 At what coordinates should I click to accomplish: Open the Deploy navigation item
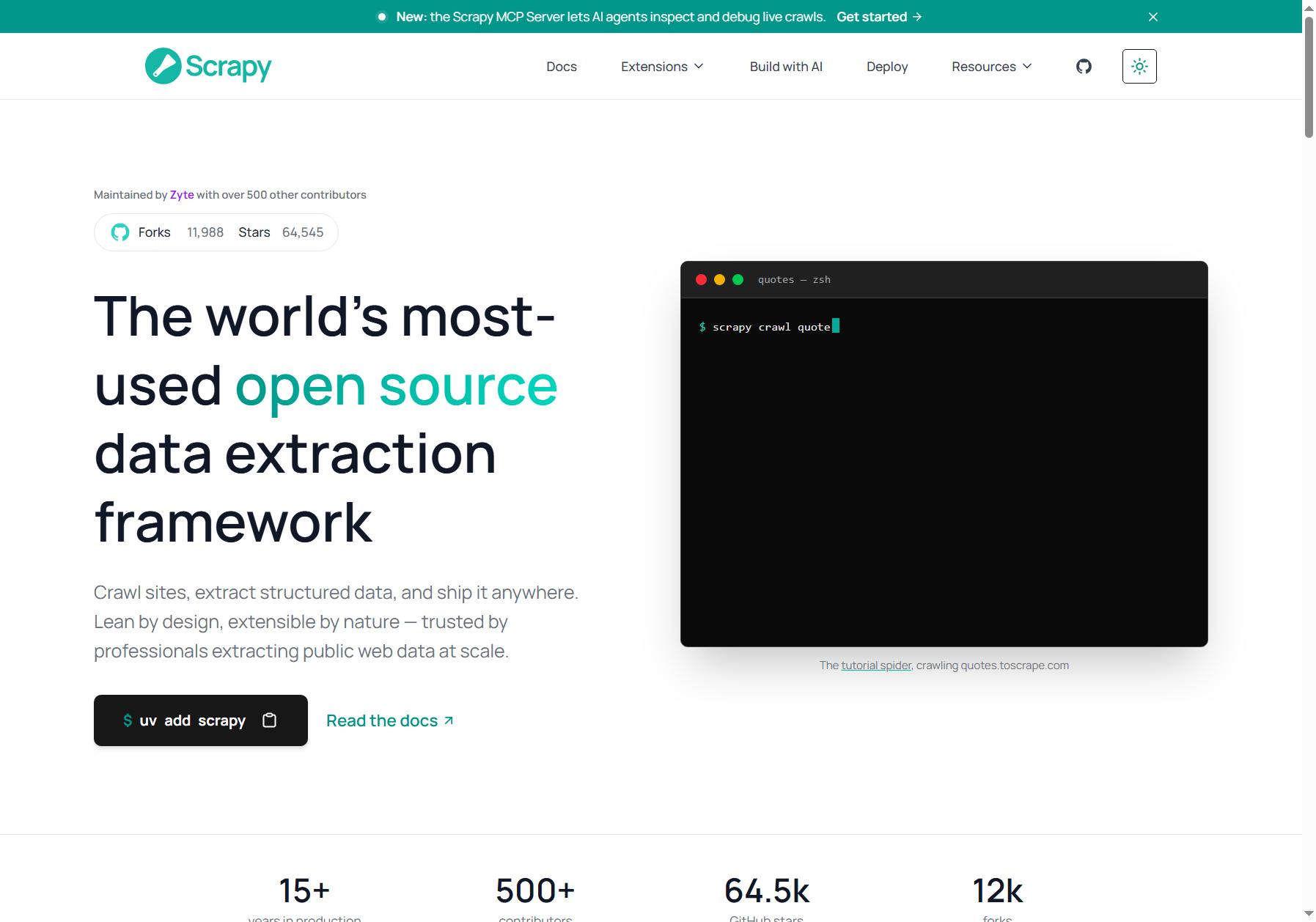tap(887, 67)
